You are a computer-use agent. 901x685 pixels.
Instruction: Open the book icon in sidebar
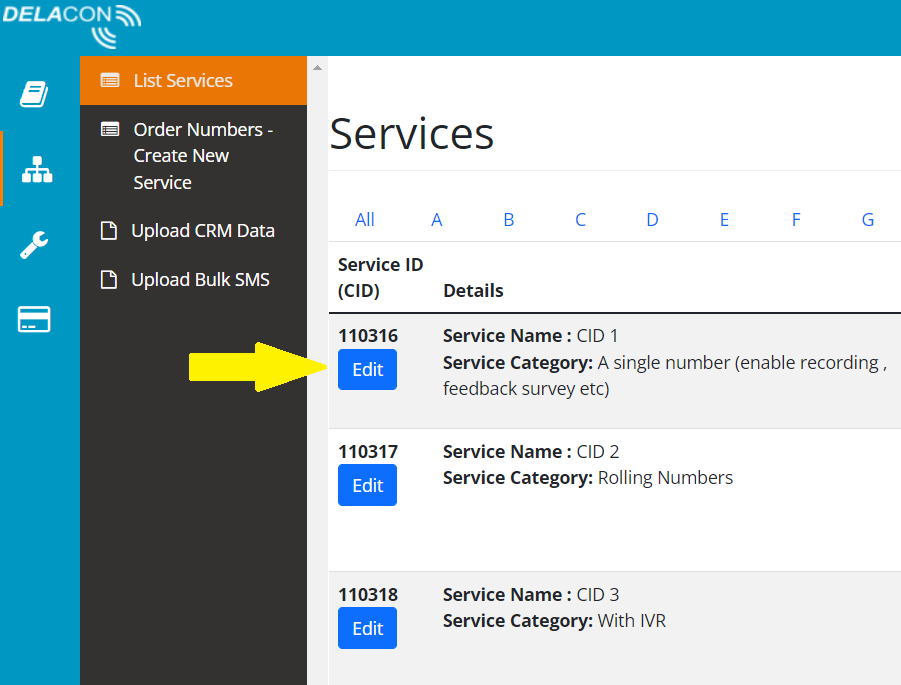pos(34,94)
